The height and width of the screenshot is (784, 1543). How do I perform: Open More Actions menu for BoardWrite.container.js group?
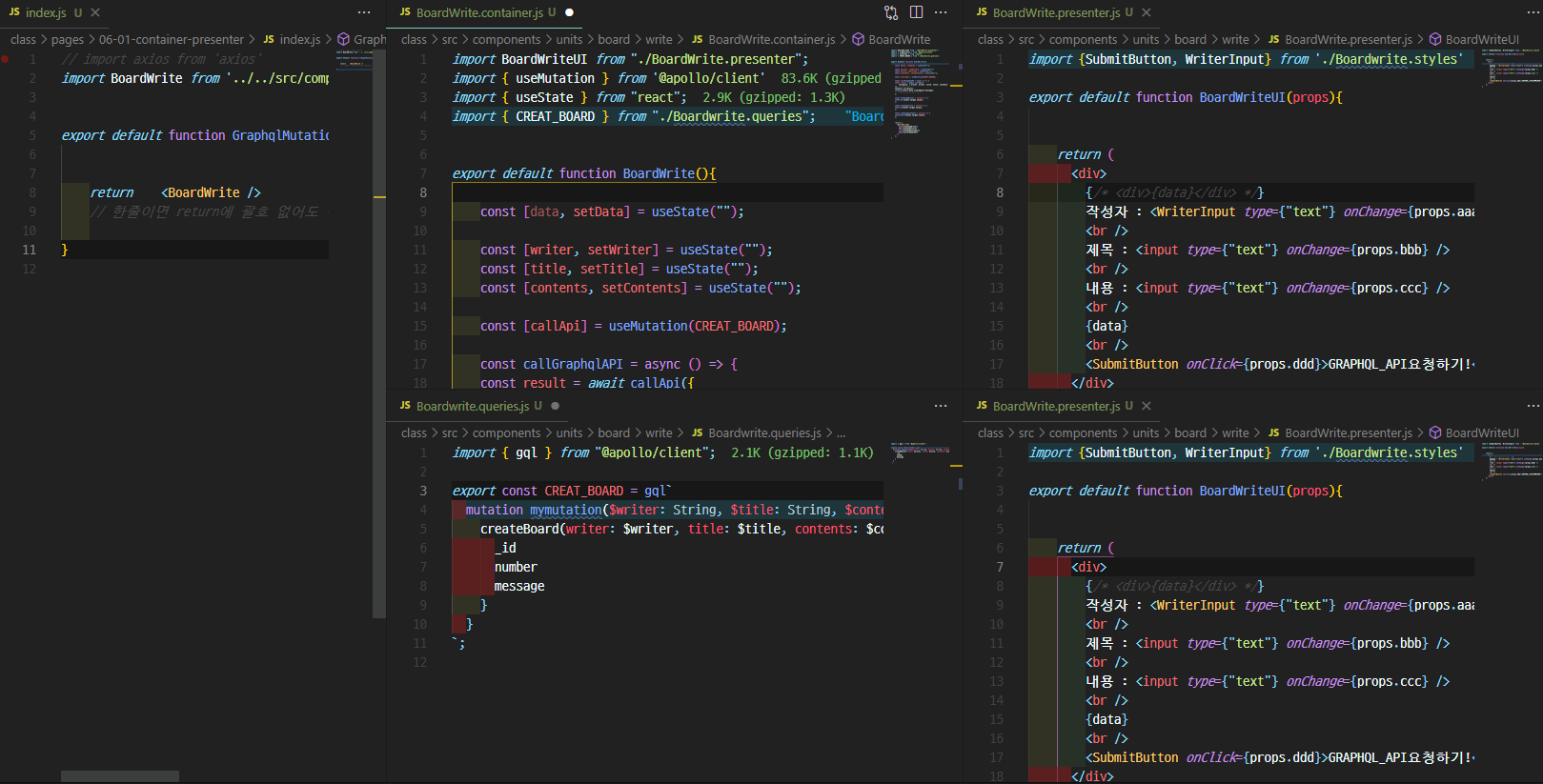pyautogui.click(x=941, y=12)
